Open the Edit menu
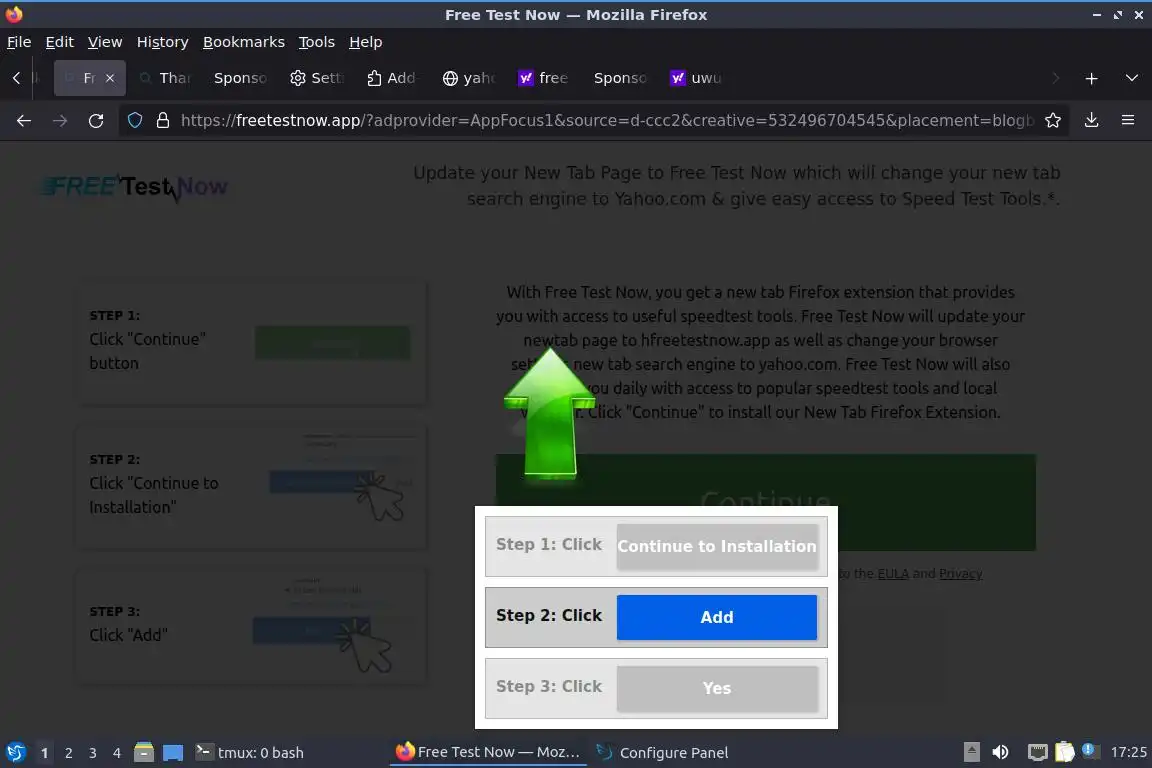Screen dimensions: 1152x768 coord(60,42)
